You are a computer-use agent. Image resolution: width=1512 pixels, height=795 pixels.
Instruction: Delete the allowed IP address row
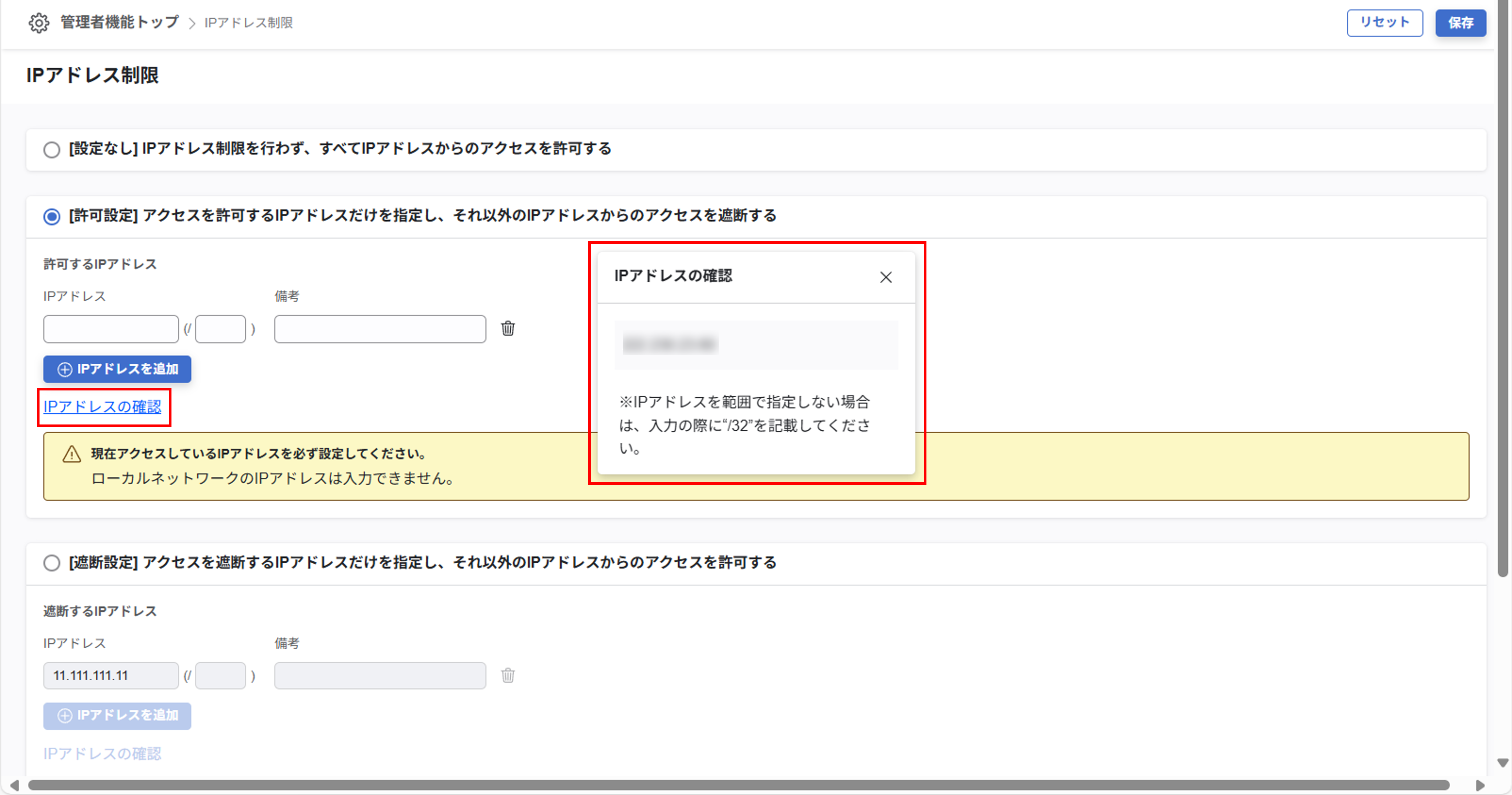[x=508, y=329]
